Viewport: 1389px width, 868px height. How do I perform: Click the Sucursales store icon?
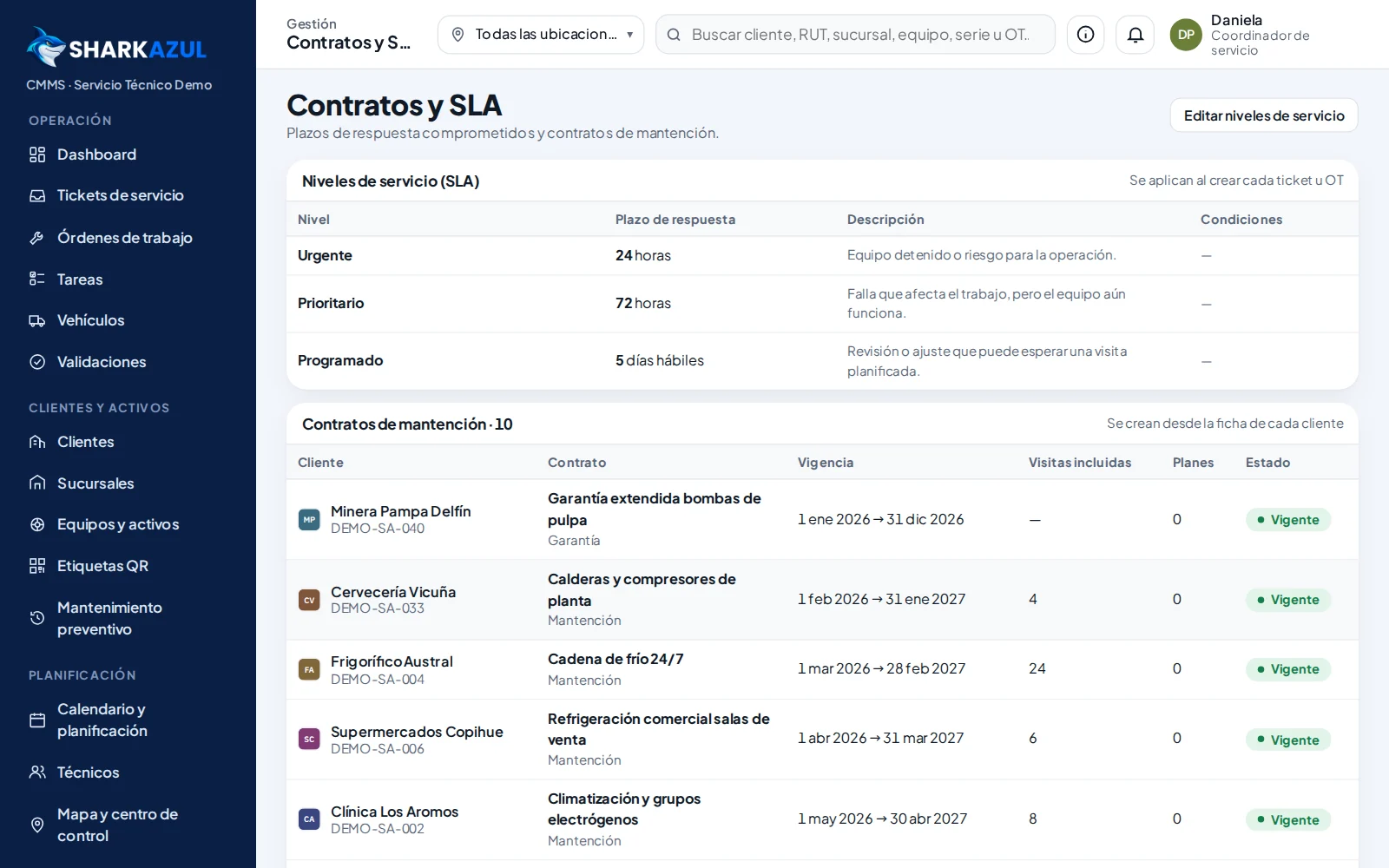[37, 483]
